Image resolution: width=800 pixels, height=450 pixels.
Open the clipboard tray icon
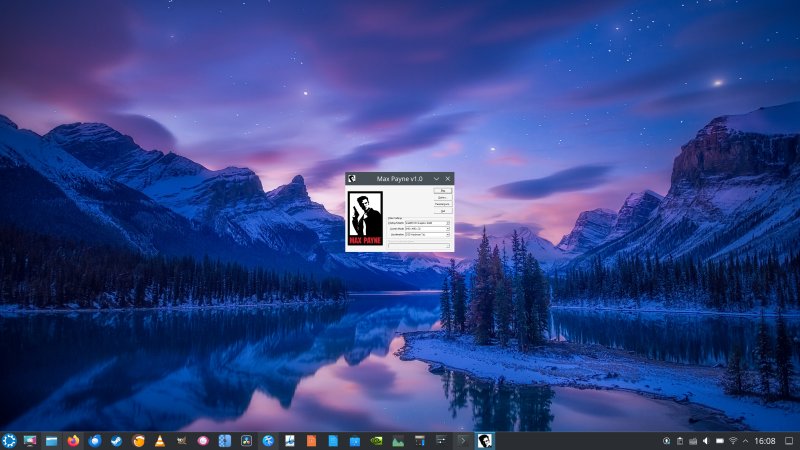point(680,441)
